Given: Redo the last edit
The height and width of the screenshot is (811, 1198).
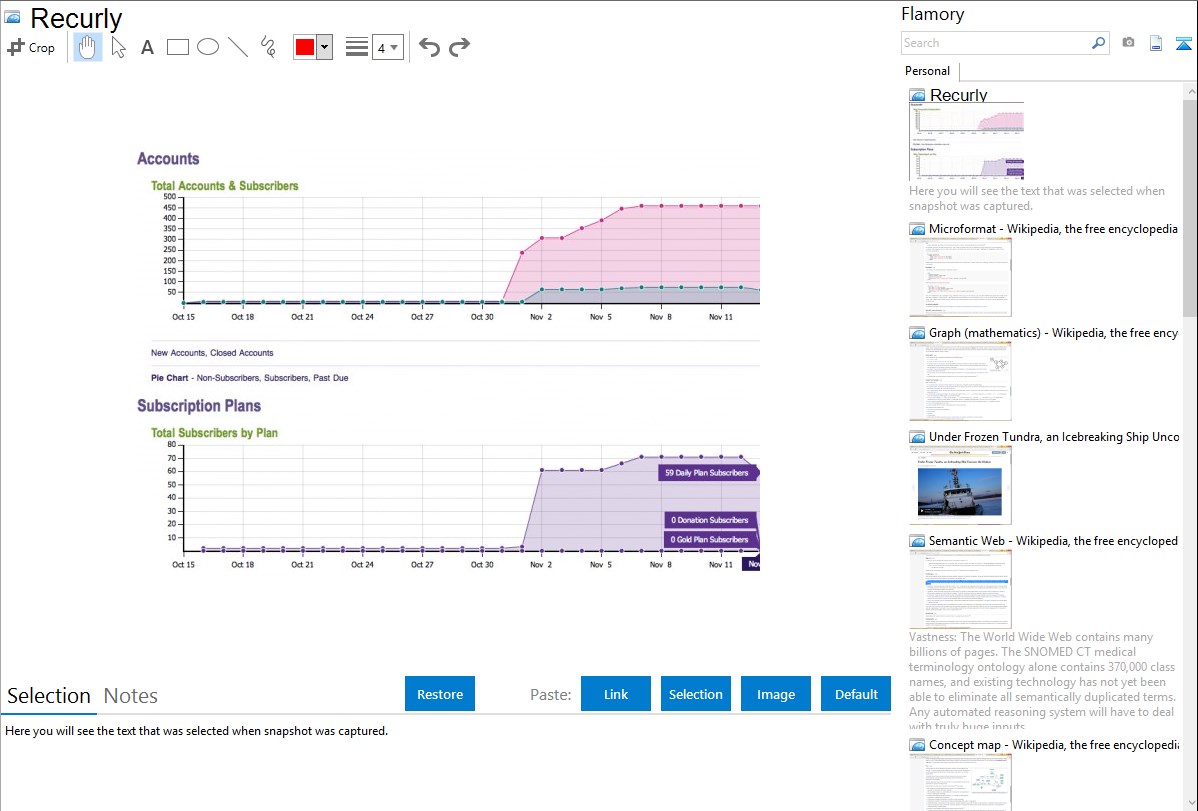Looking at the screenshot, I should pos(459,47).
